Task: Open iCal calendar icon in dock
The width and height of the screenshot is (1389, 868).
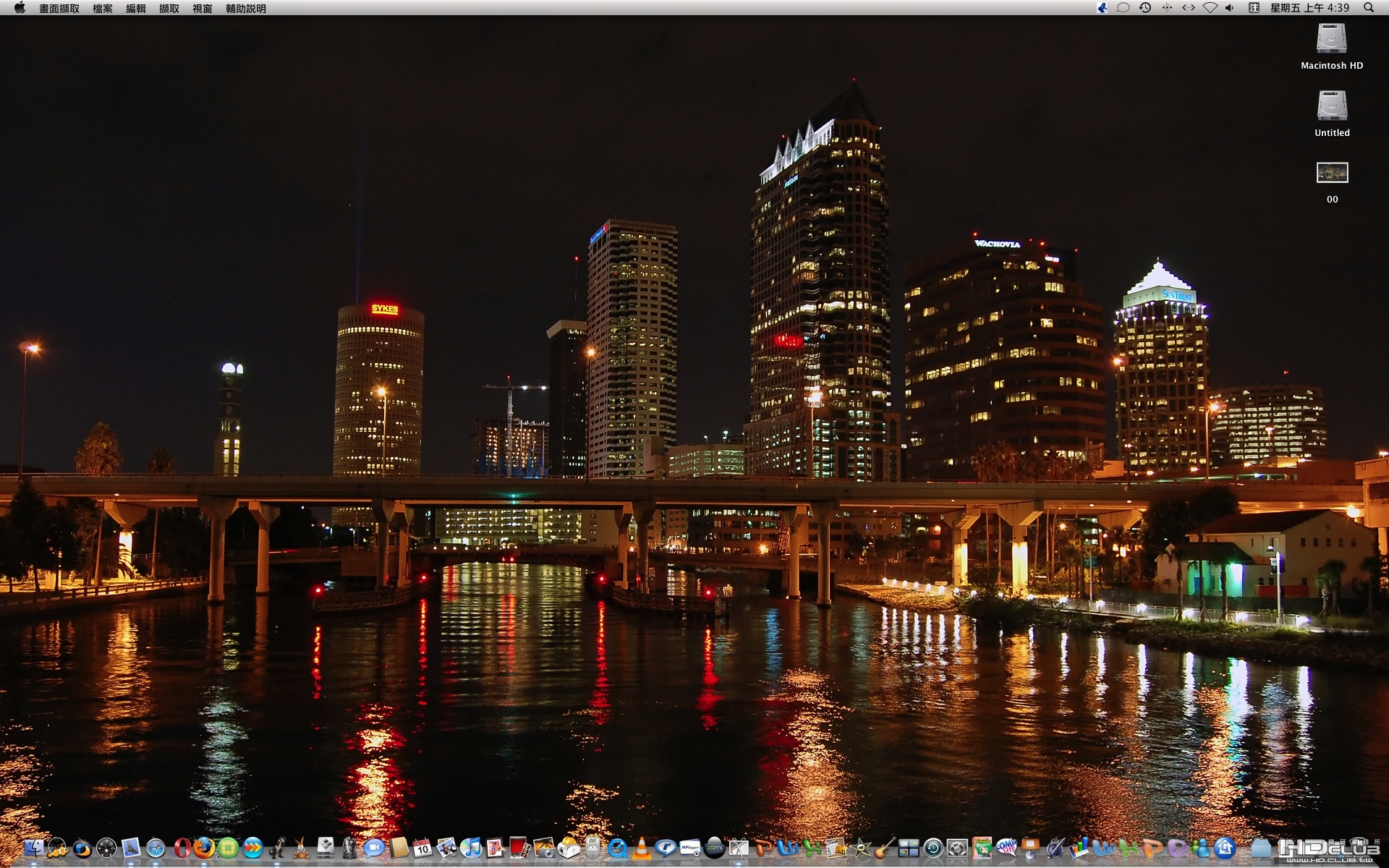Action: tap(422, 848)
